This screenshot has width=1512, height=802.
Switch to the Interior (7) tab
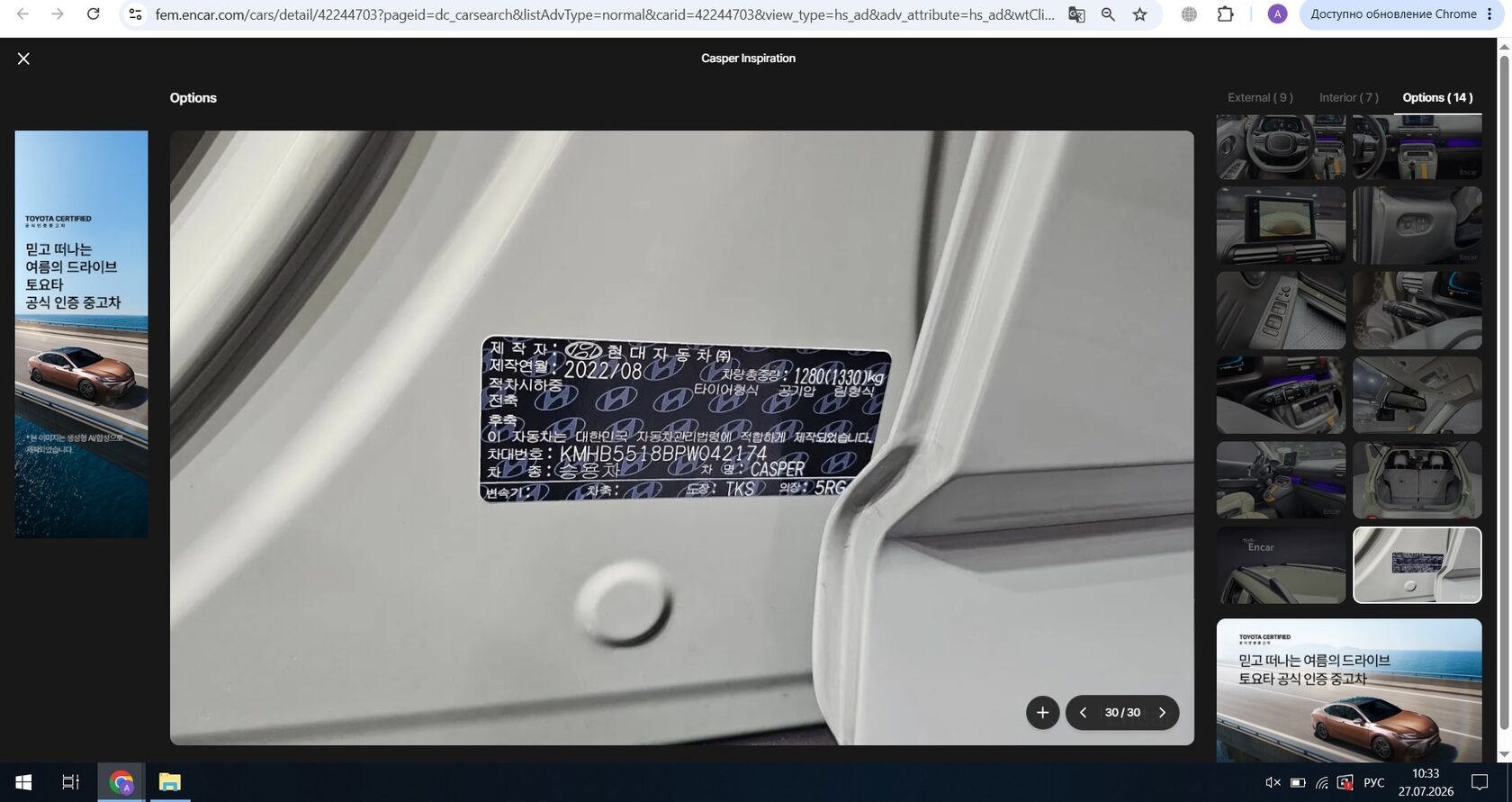click(x=1348, y=97)
